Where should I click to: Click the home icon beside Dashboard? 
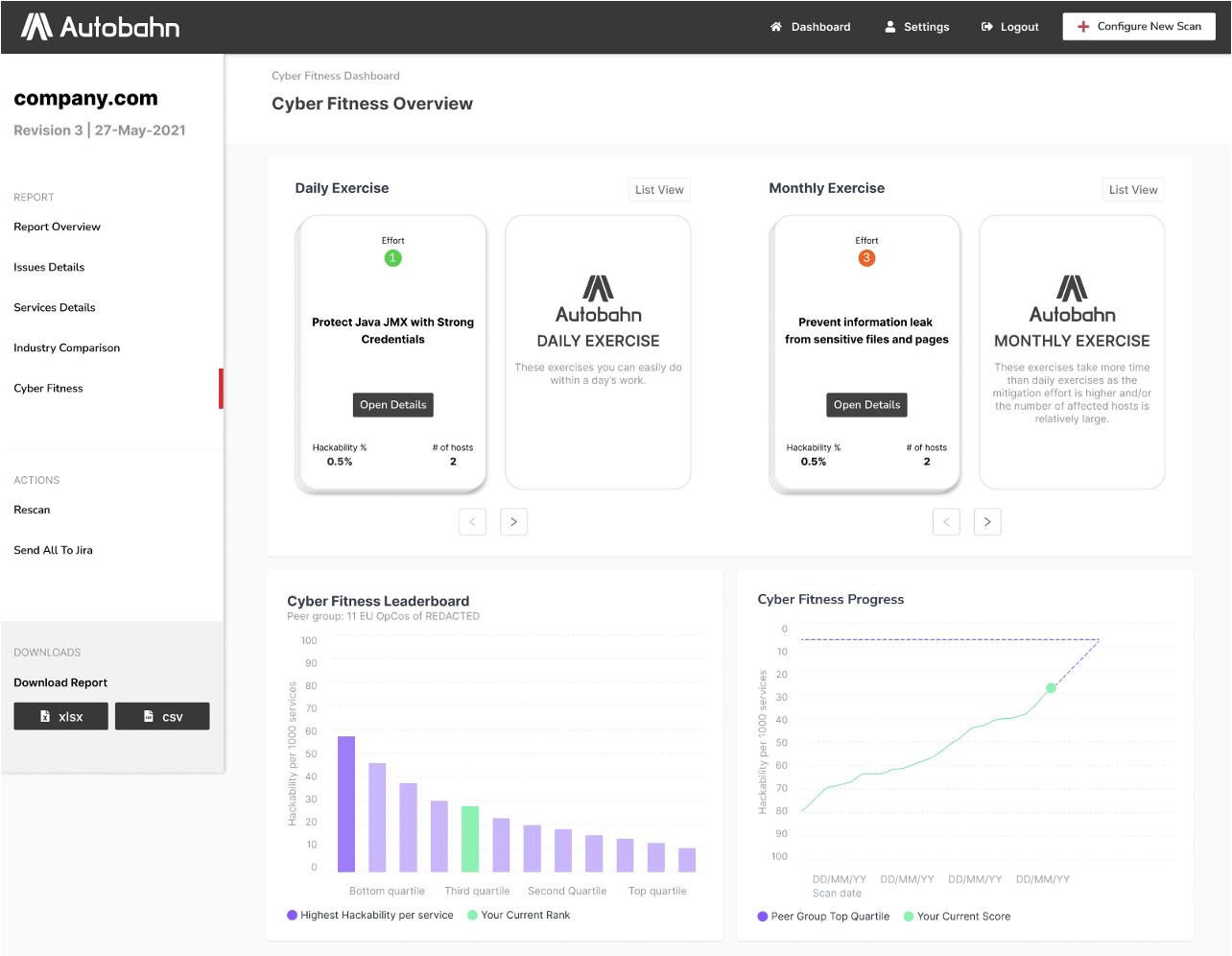tap(776, 27)
